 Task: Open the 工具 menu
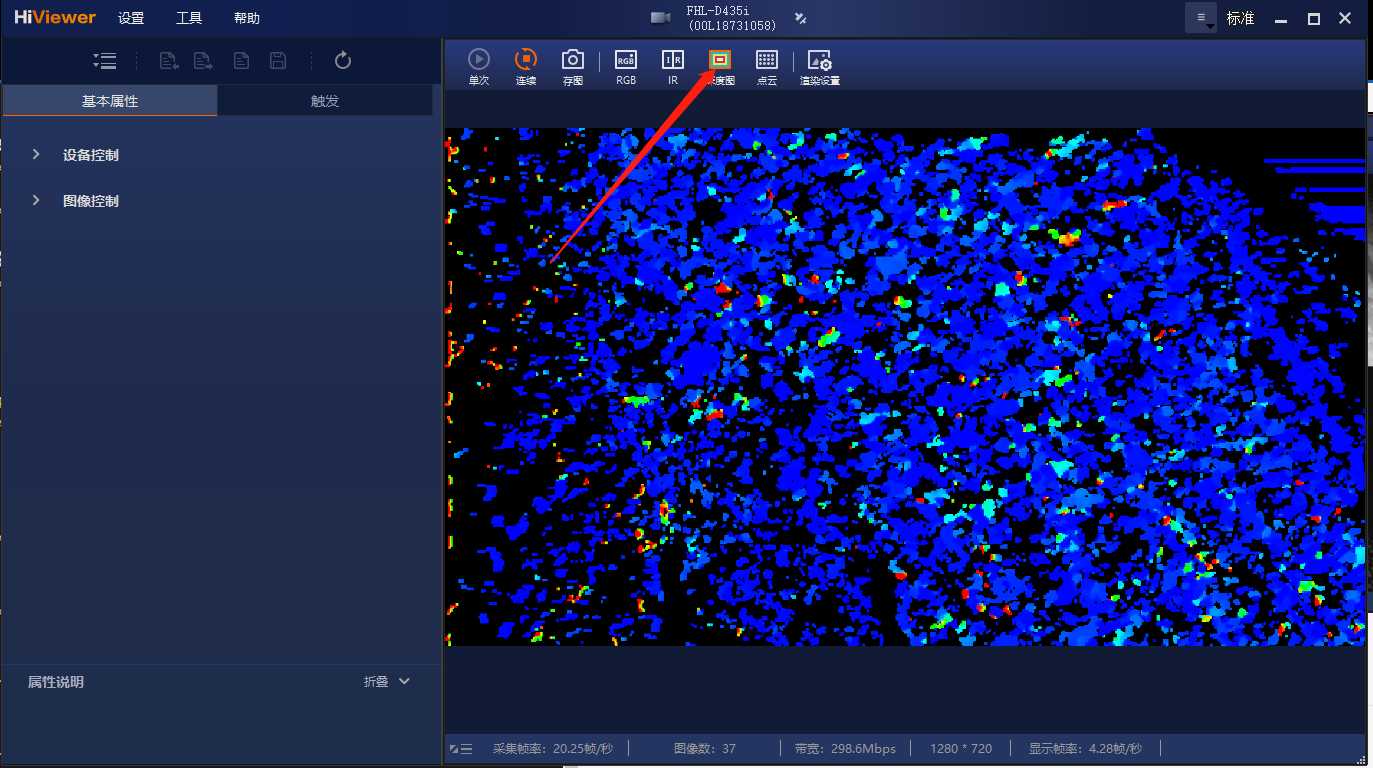click(x=189, y=18)
